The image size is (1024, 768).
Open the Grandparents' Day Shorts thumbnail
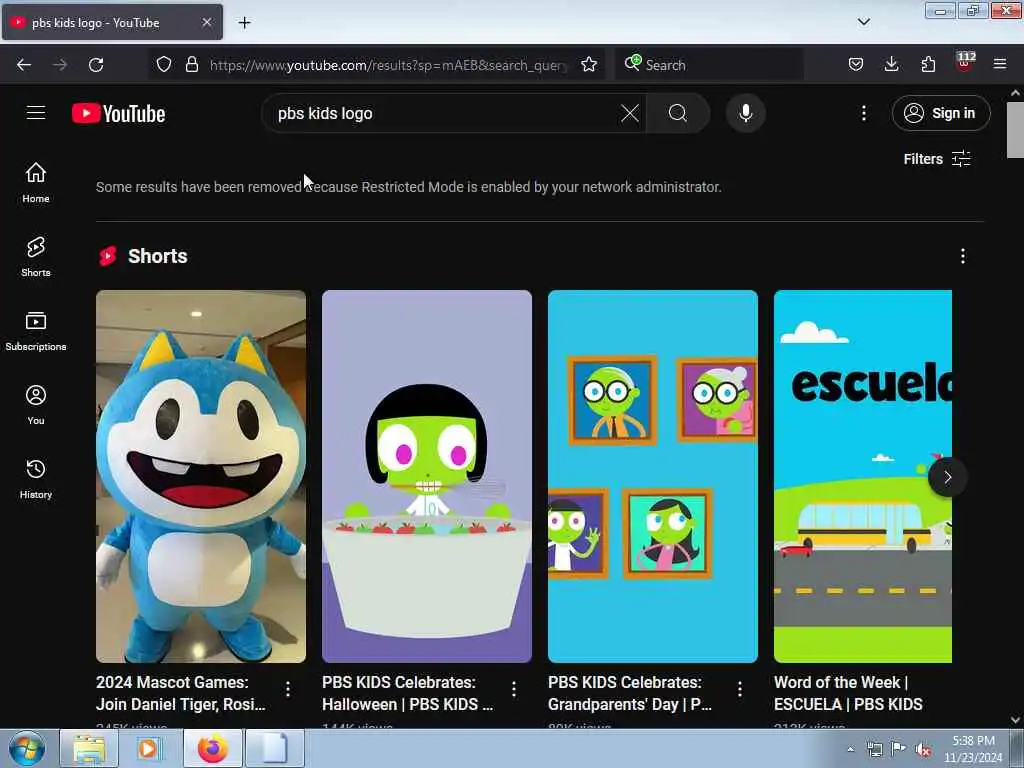[x=652, y=476]
